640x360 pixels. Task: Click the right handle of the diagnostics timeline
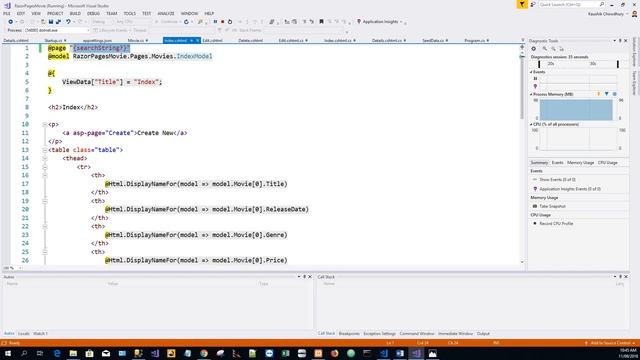(618, 64)
